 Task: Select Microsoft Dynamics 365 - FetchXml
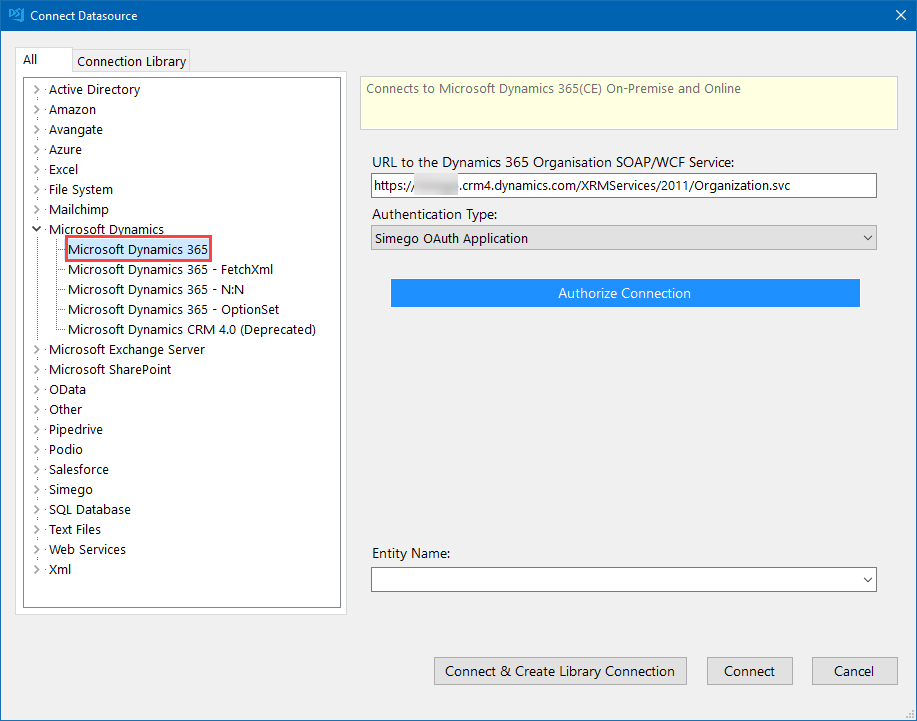coord(171,270)
